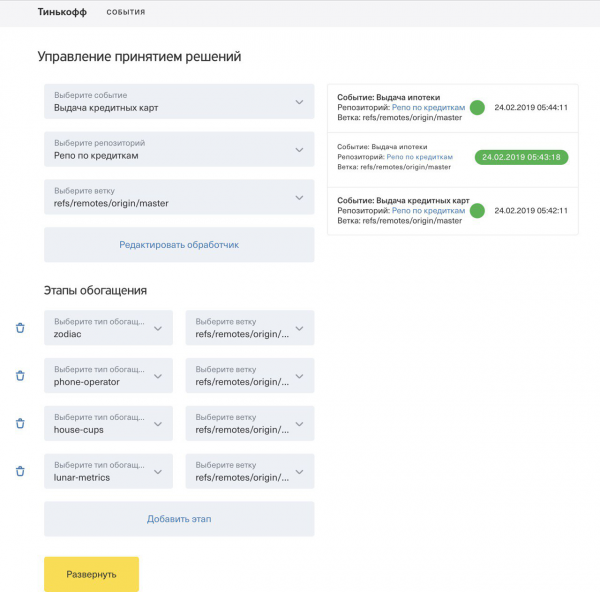Click green timestamp badge 24.02.2019 05:43:18
600x592 pixels.
click(x=520, y=158)
